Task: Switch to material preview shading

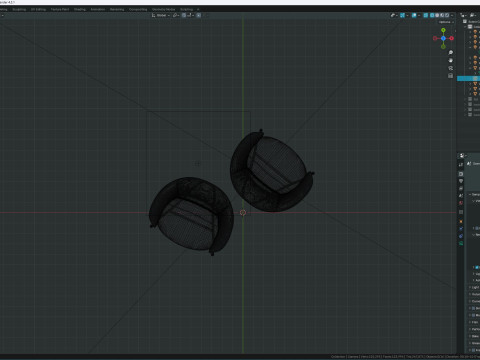Action: [x=442, y=15]
